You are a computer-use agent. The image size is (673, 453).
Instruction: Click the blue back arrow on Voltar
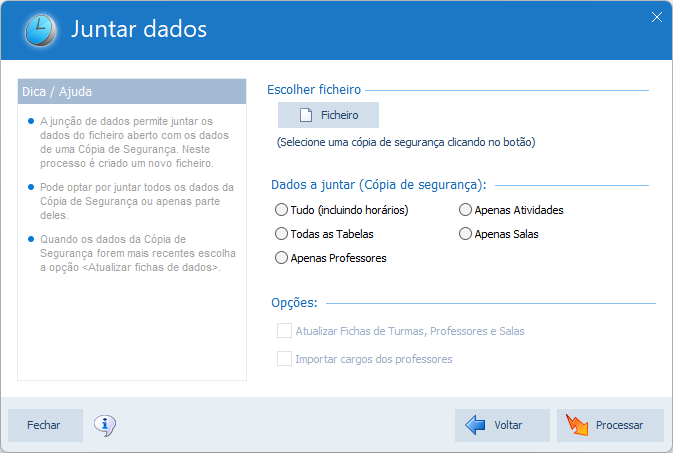coord(476,425)
